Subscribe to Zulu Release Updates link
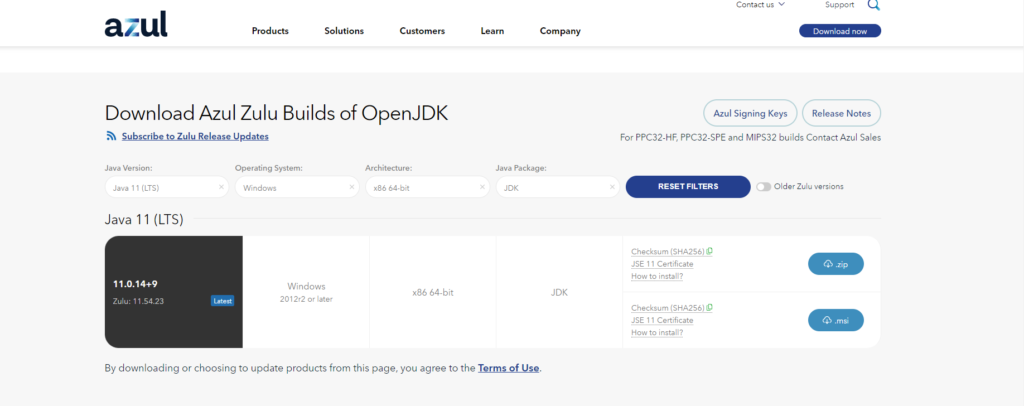The height and width of the screenshot is (406, 1024). point(195,136)
